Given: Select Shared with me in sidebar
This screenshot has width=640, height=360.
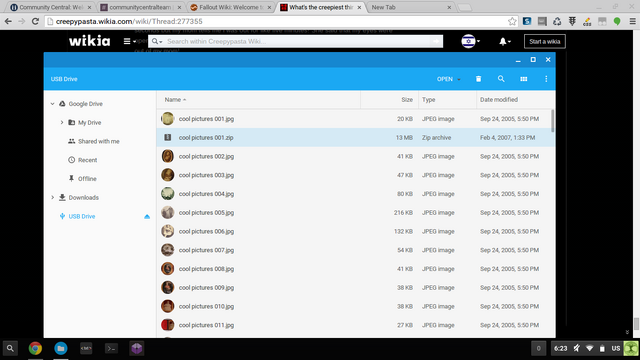Looking at the screenshot, I should [x=99, y=141].
